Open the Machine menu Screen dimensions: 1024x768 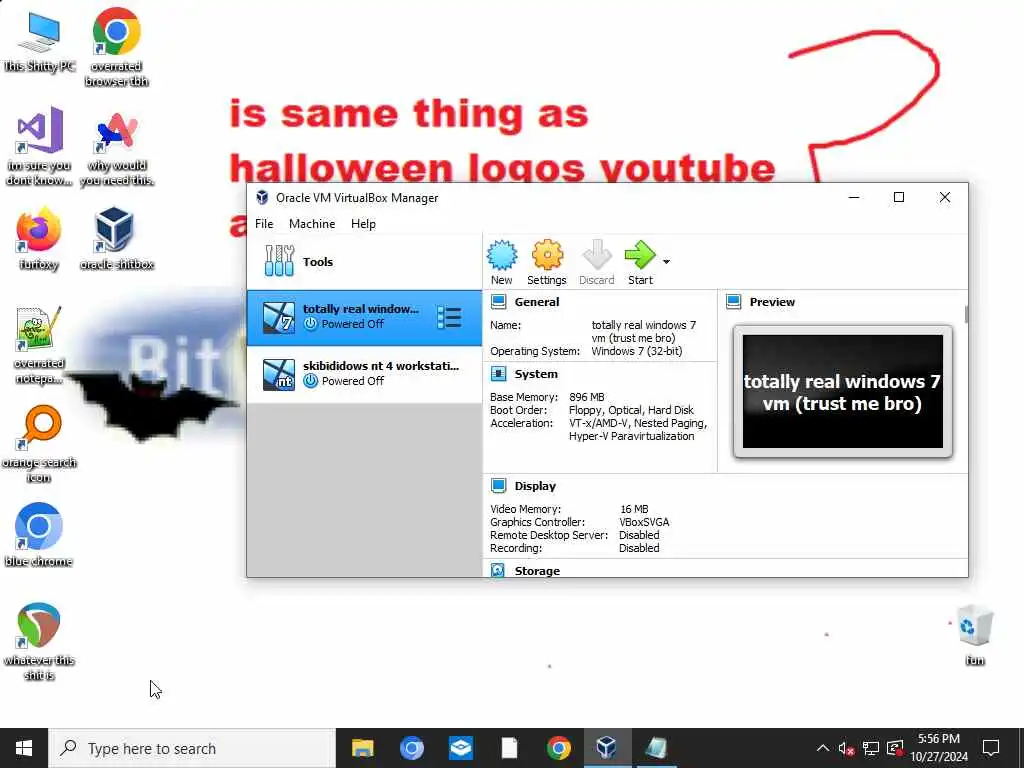[x=312, y=224]
